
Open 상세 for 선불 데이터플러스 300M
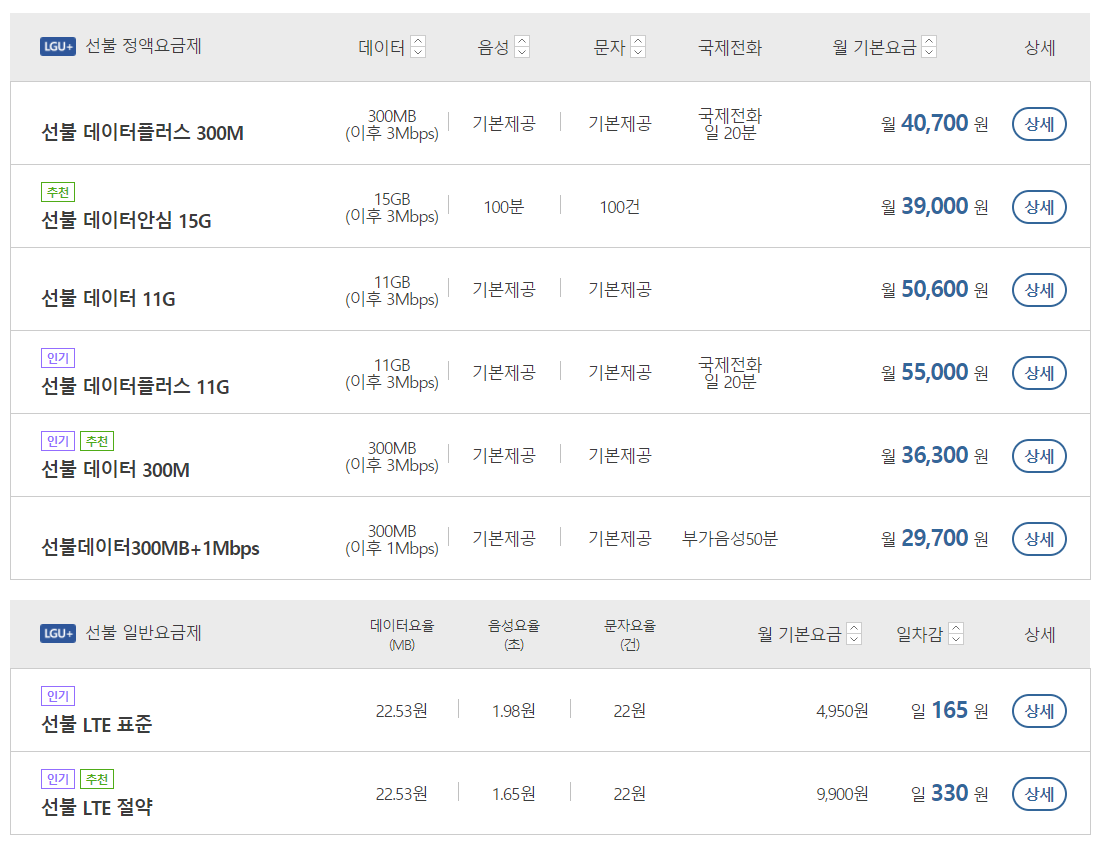coord(1039,124)
